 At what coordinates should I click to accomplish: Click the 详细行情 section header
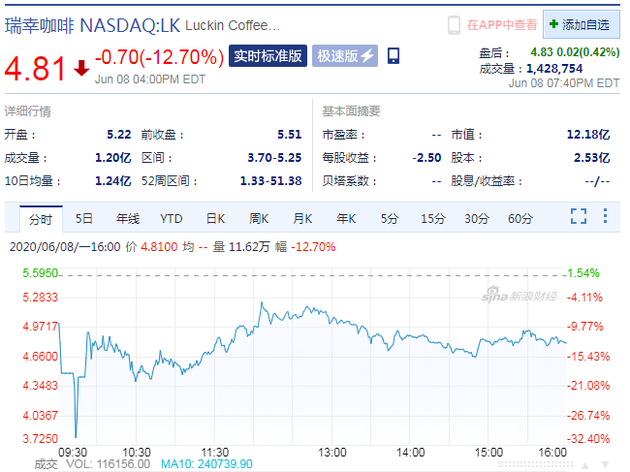click(x=28, y=111)
